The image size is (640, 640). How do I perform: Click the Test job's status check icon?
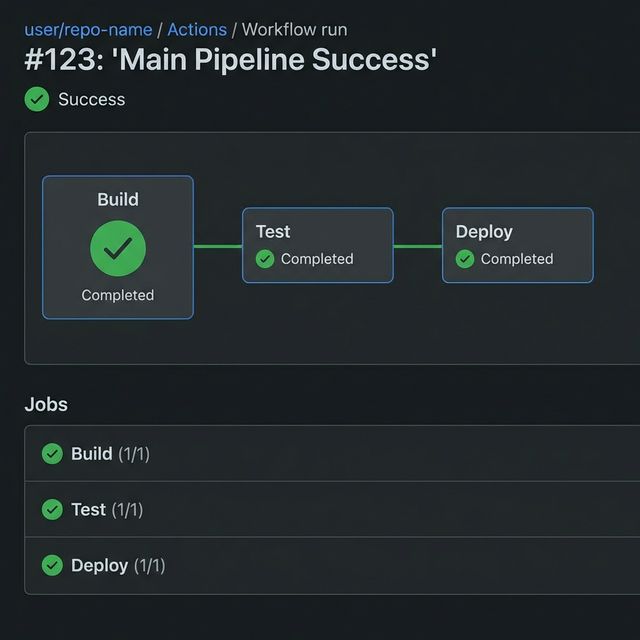coord(52,510)
